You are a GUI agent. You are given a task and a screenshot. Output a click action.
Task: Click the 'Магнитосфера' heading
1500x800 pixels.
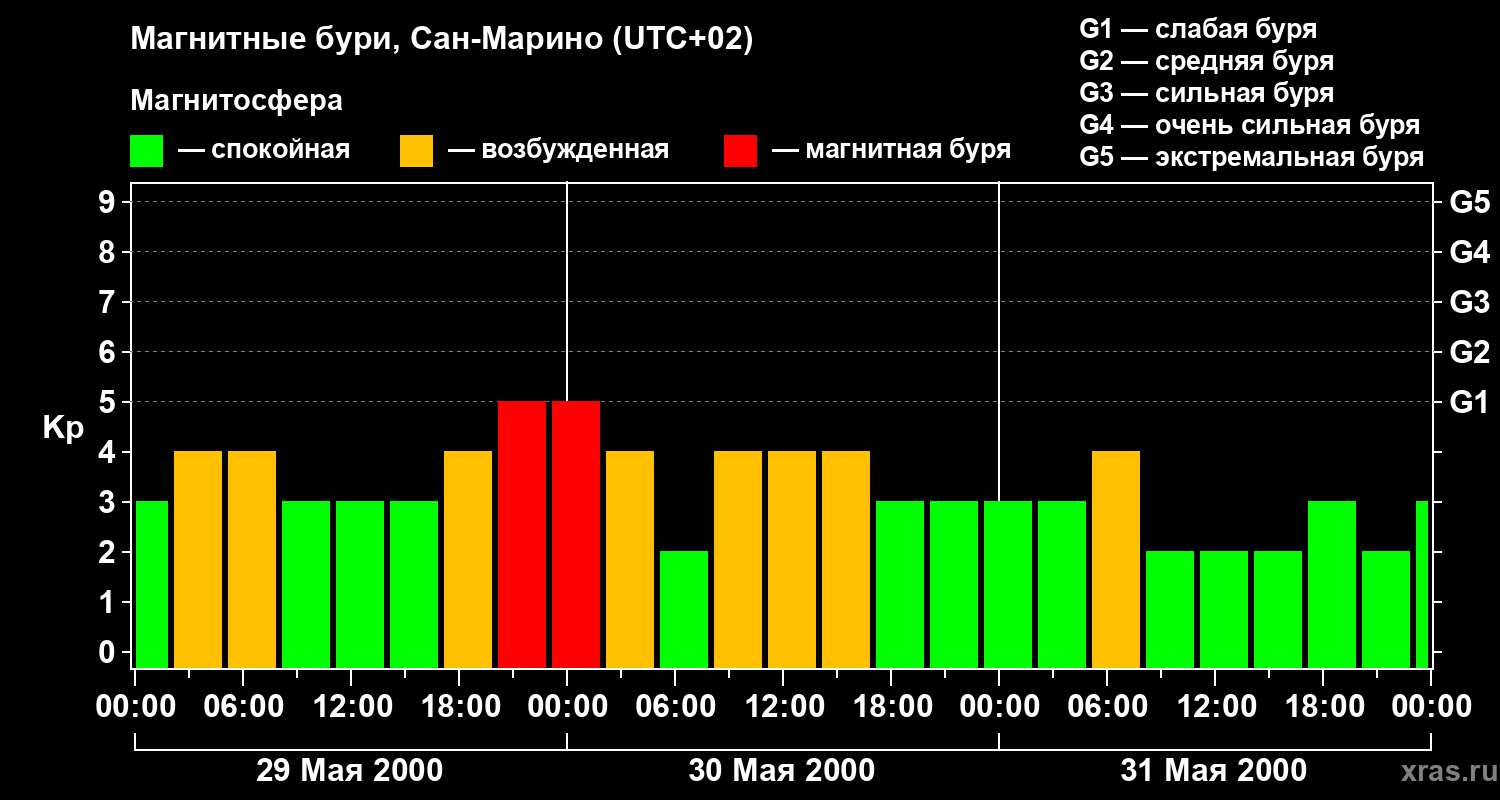click(x=236, y=101)
